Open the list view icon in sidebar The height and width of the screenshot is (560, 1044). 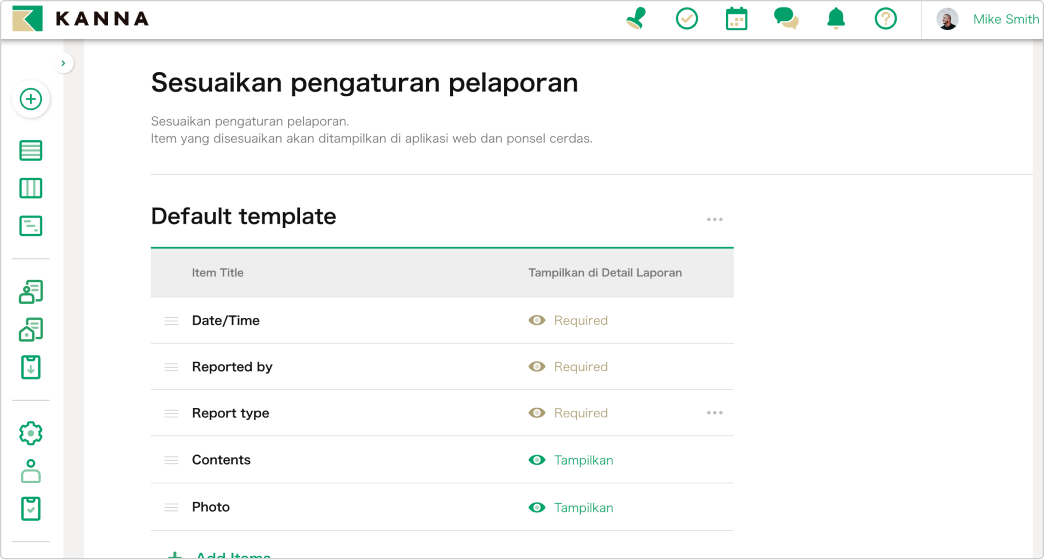pos(31,150)
